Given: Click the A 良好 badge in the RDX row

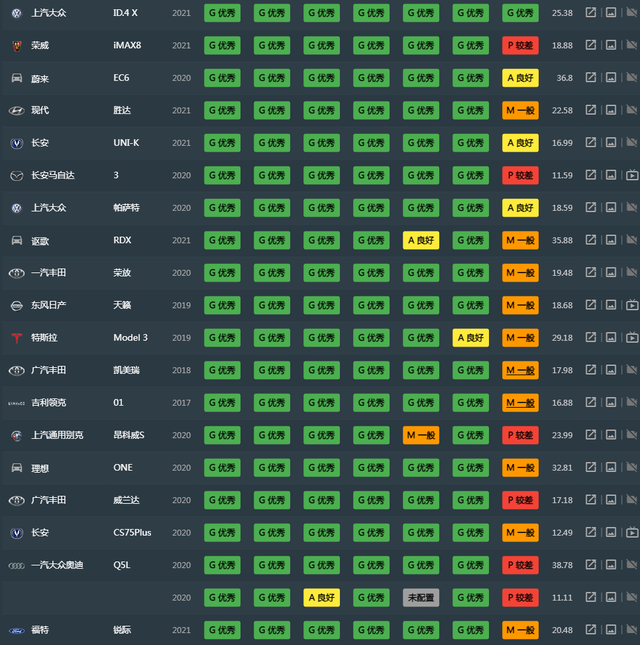Looking at the screenshot, I should (x=421, y=240).
